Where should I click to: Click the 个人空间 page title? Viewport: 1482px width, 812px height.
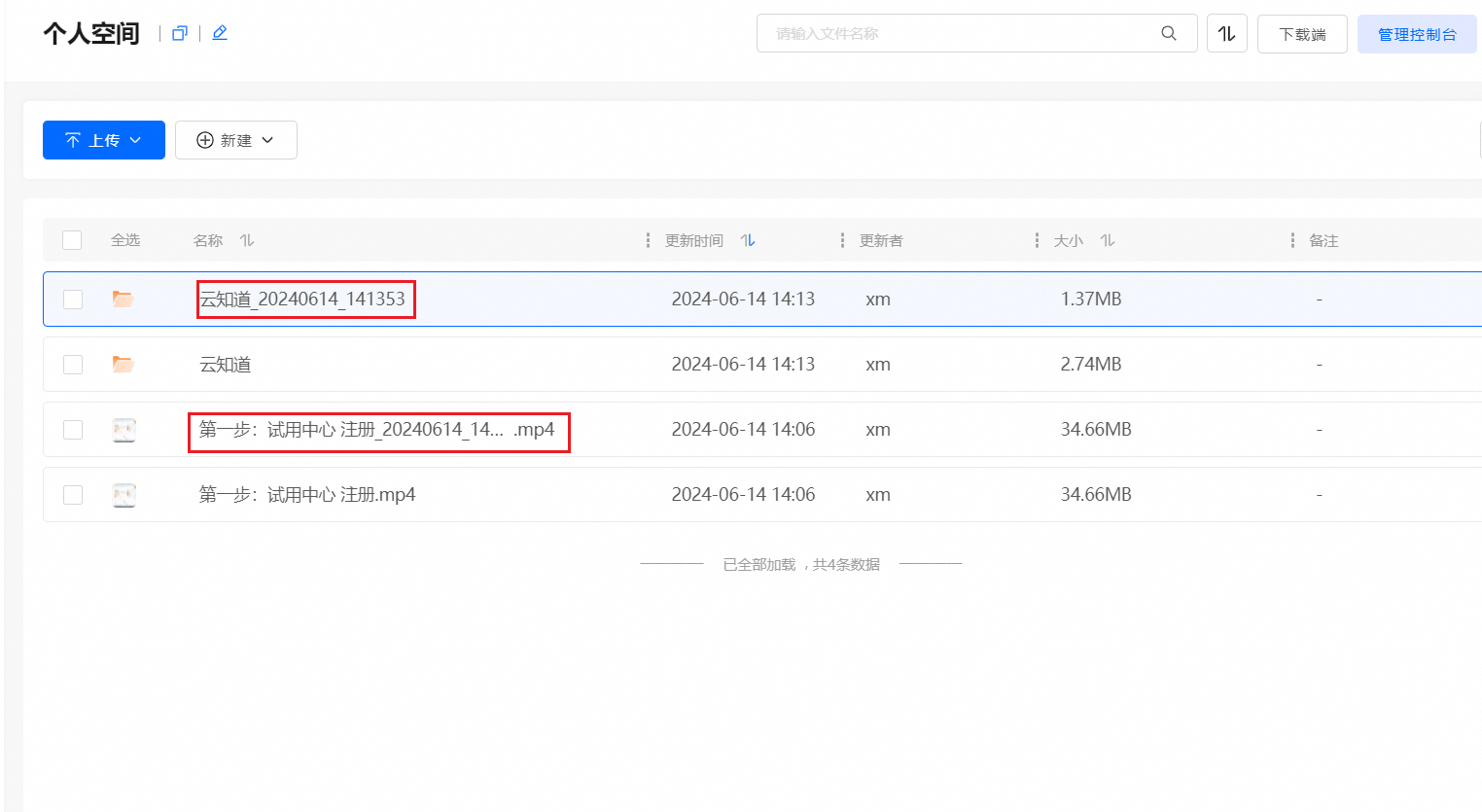91,33
